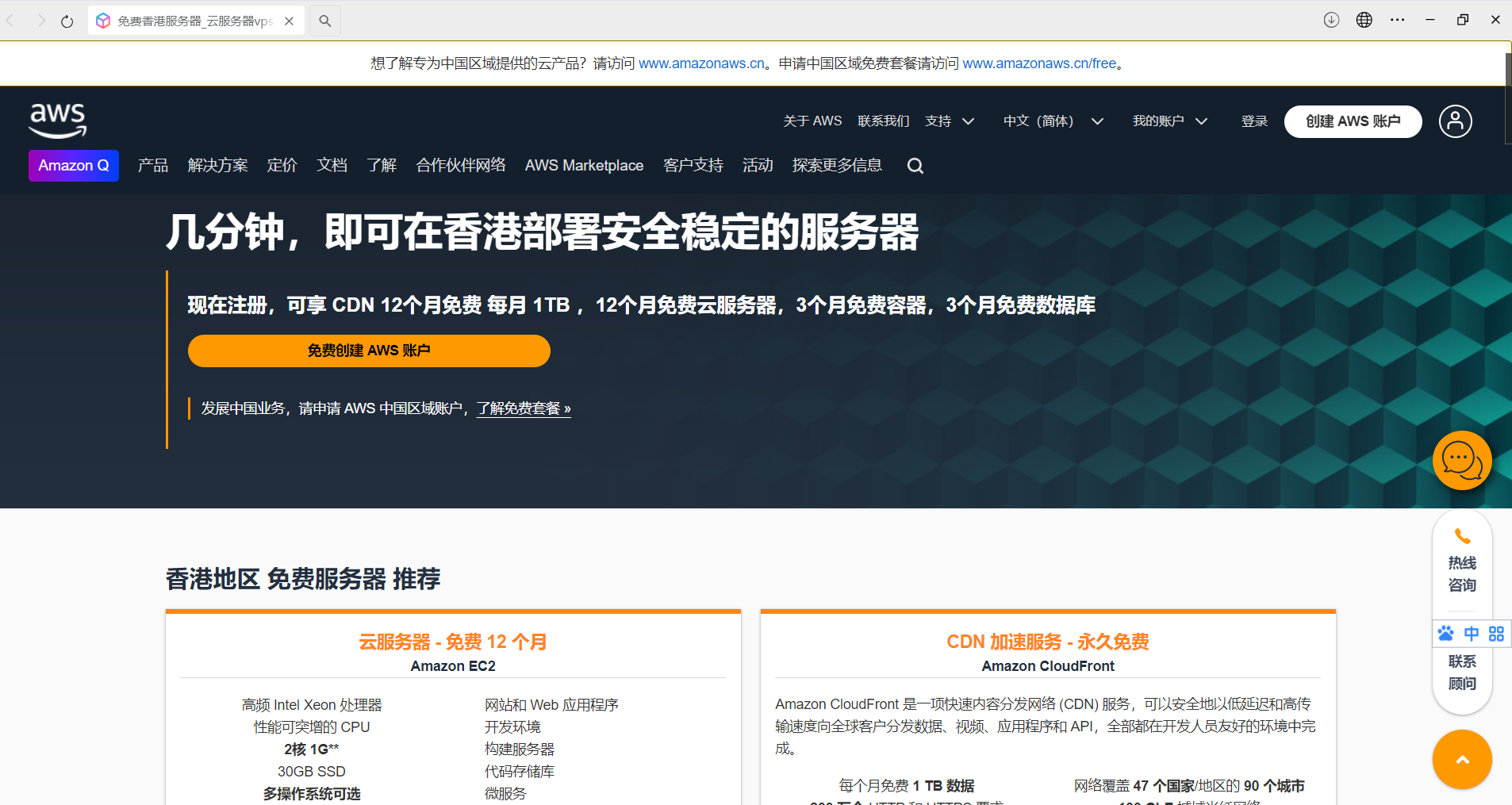Open the 合作伙伴网络 menu
The height and width of the screenshot is (805, 1512).
click(x=461, y=165)
